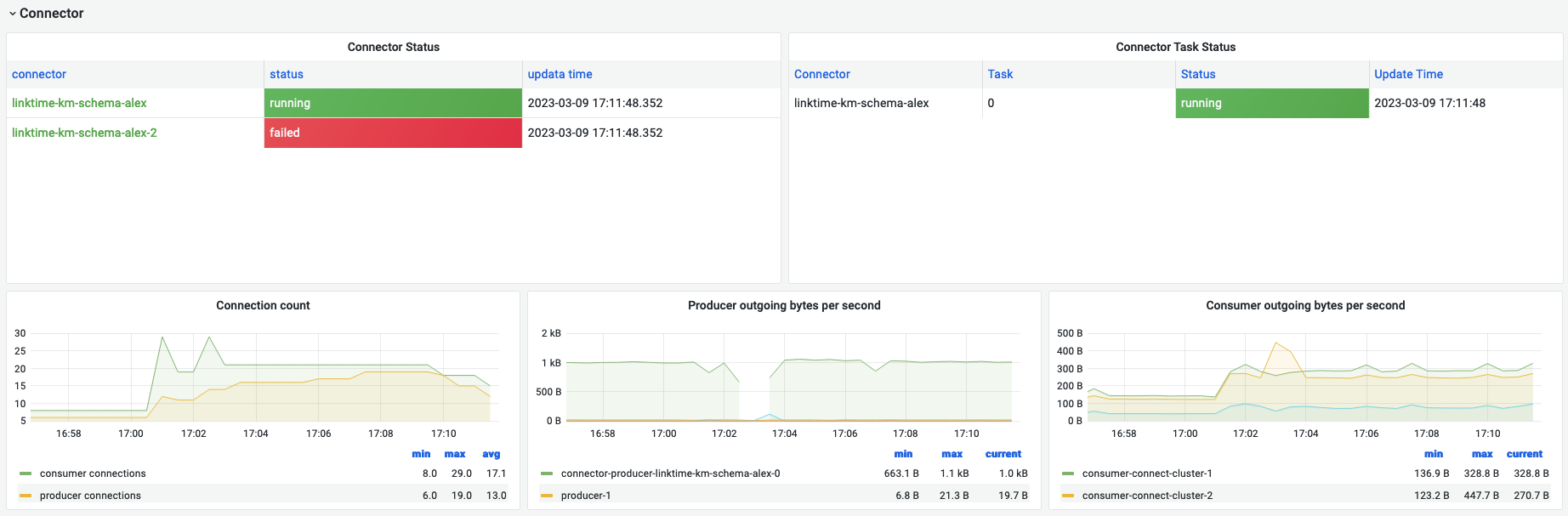
Task: Click consumer connections avg value 17.1
Action: (496, 473)
